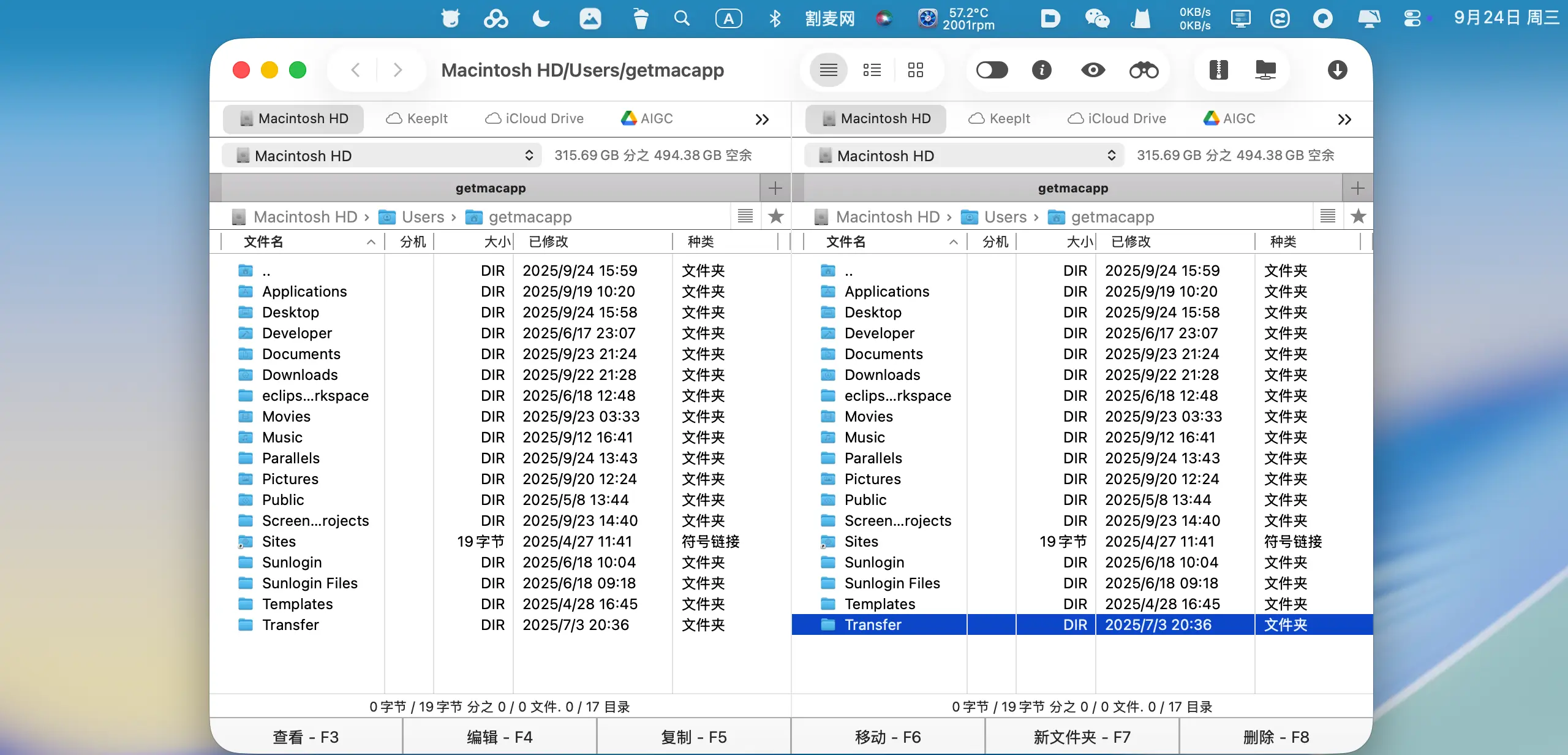Screen dimensions: 1568x755
Task: Open left pane Macintosh HD volume dropdown
Action: tap(382, 156)
